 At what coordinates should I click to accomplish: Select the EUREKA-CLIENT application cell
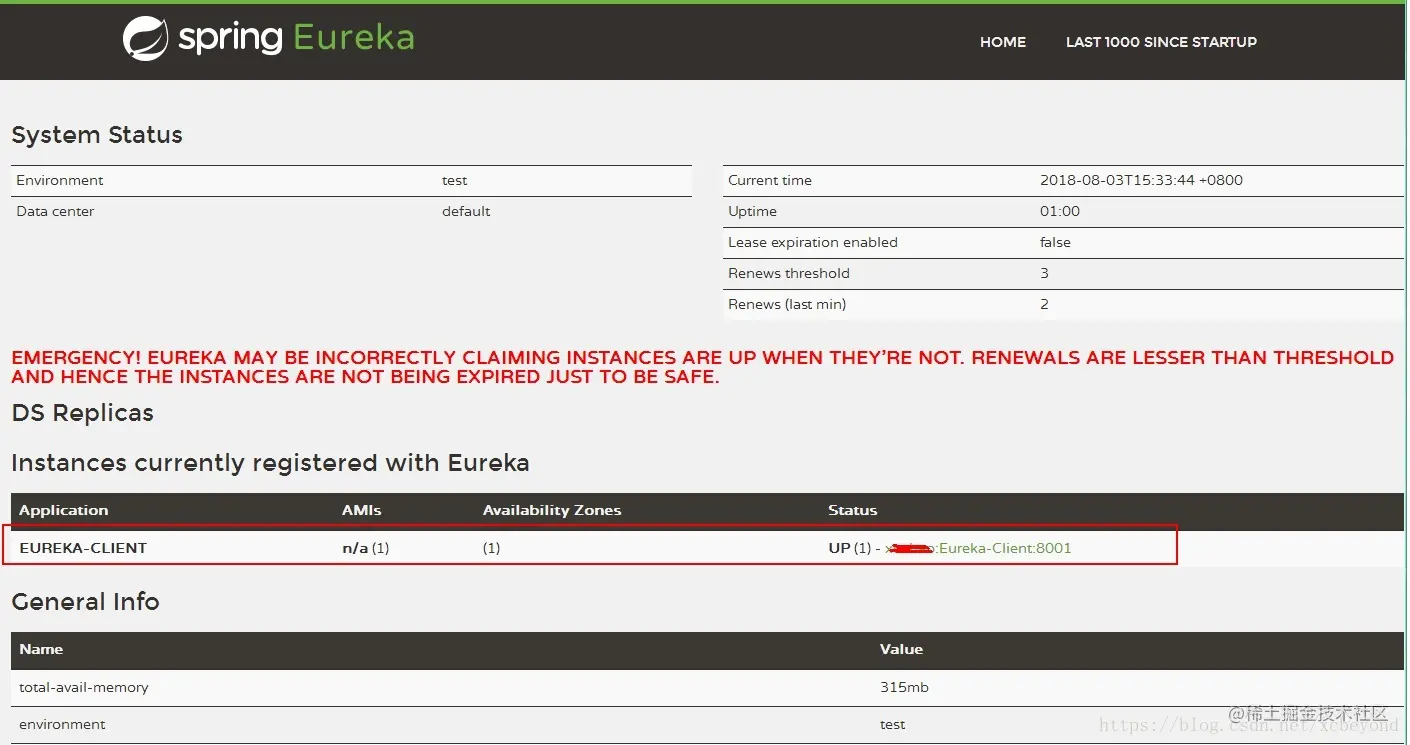(x=83, y=548)
